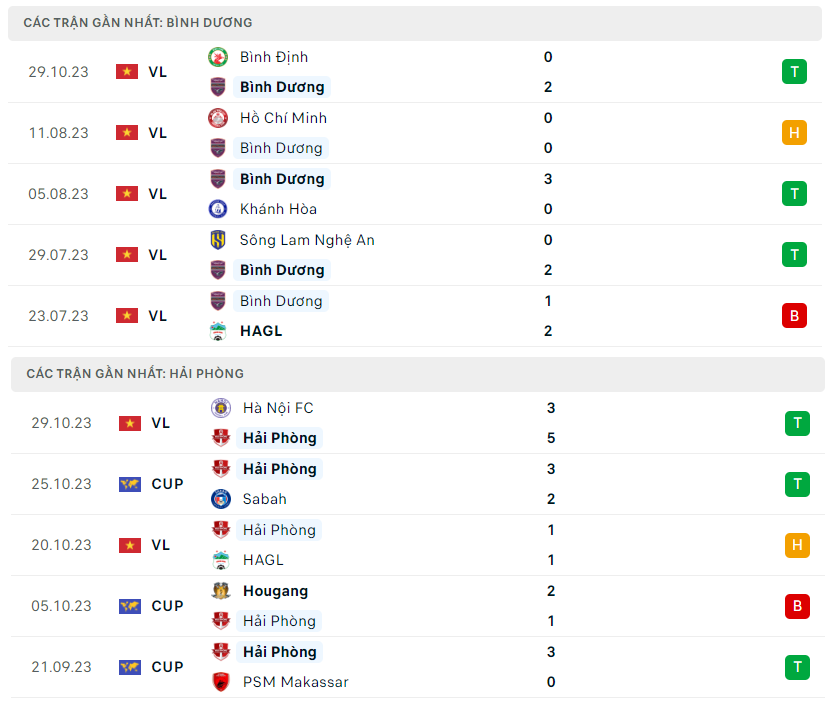830x714 pixels.
Task: Click the Khánh Hòa team logo
Action: pos(218,209)
